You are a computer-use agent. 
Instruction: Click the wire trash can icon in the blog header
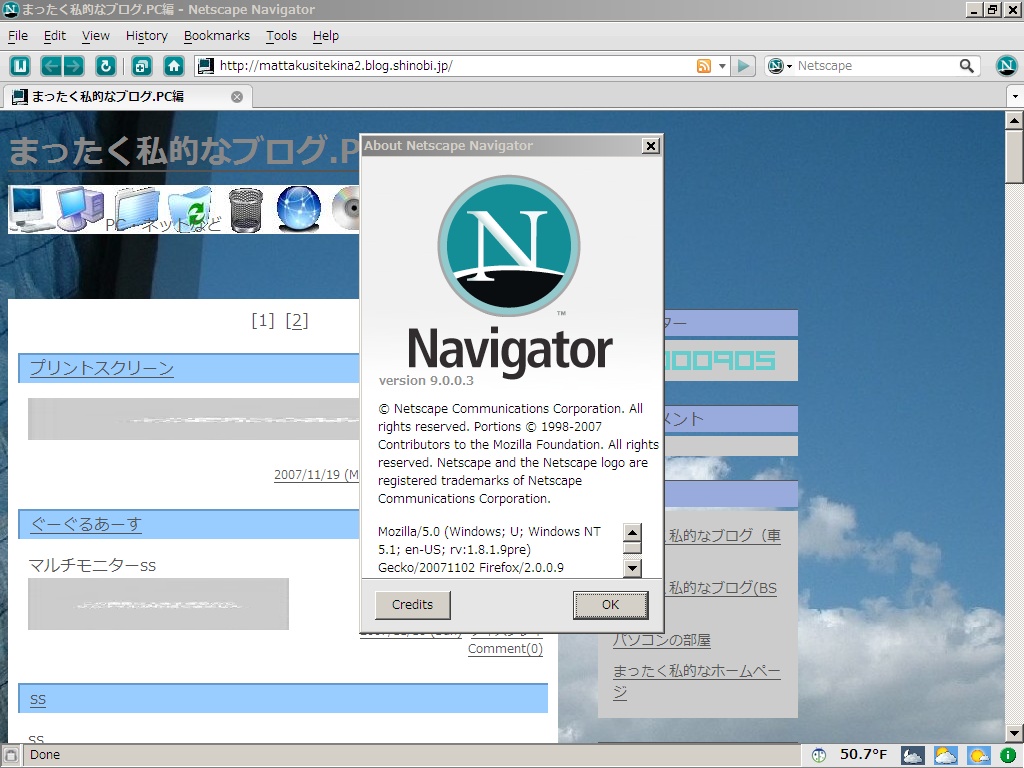click(246, 210)
